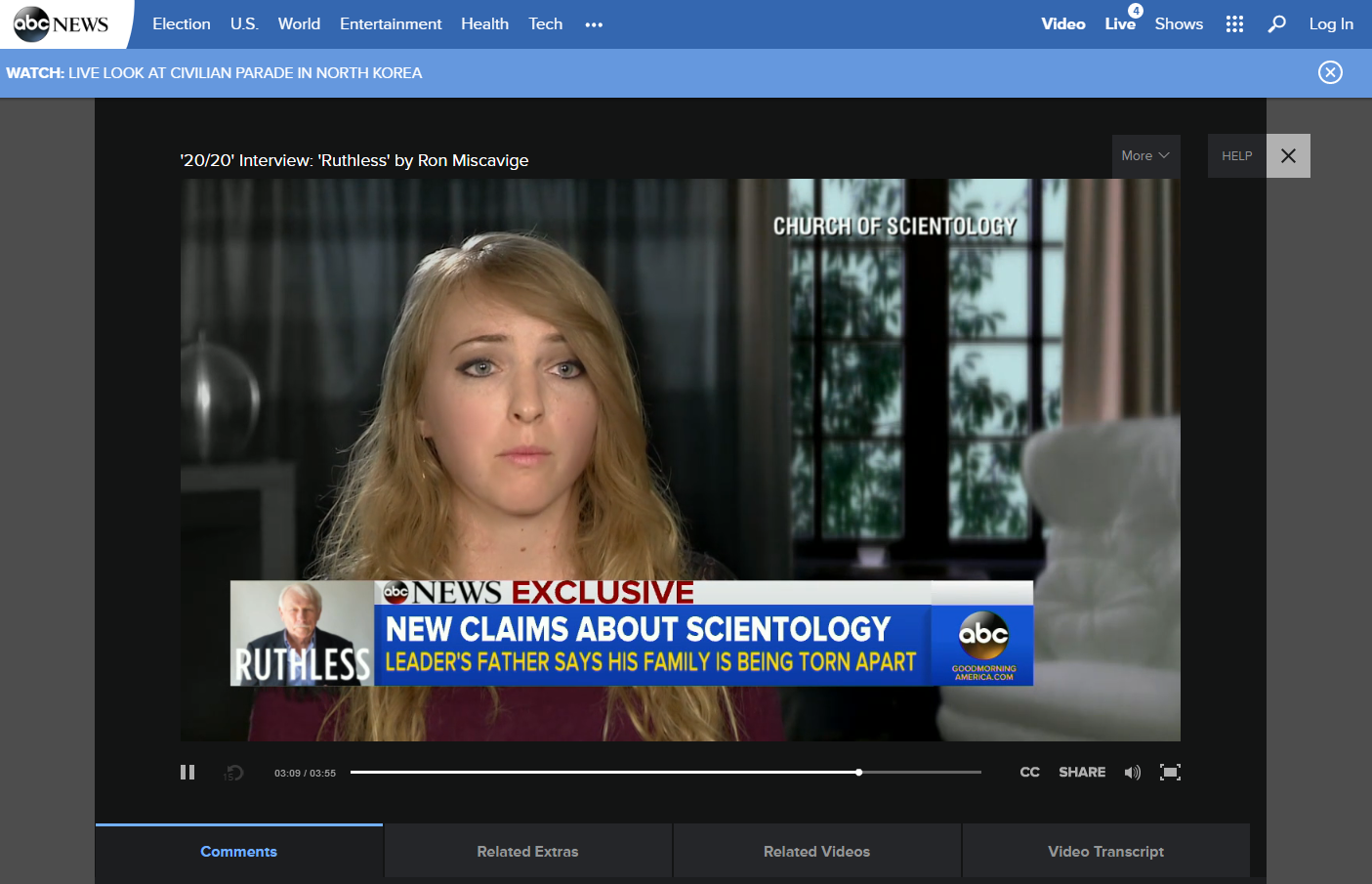Expand the navigation ellipsis menu
The width and height of the screenshot is (1372, 884).
pos(594,24)
